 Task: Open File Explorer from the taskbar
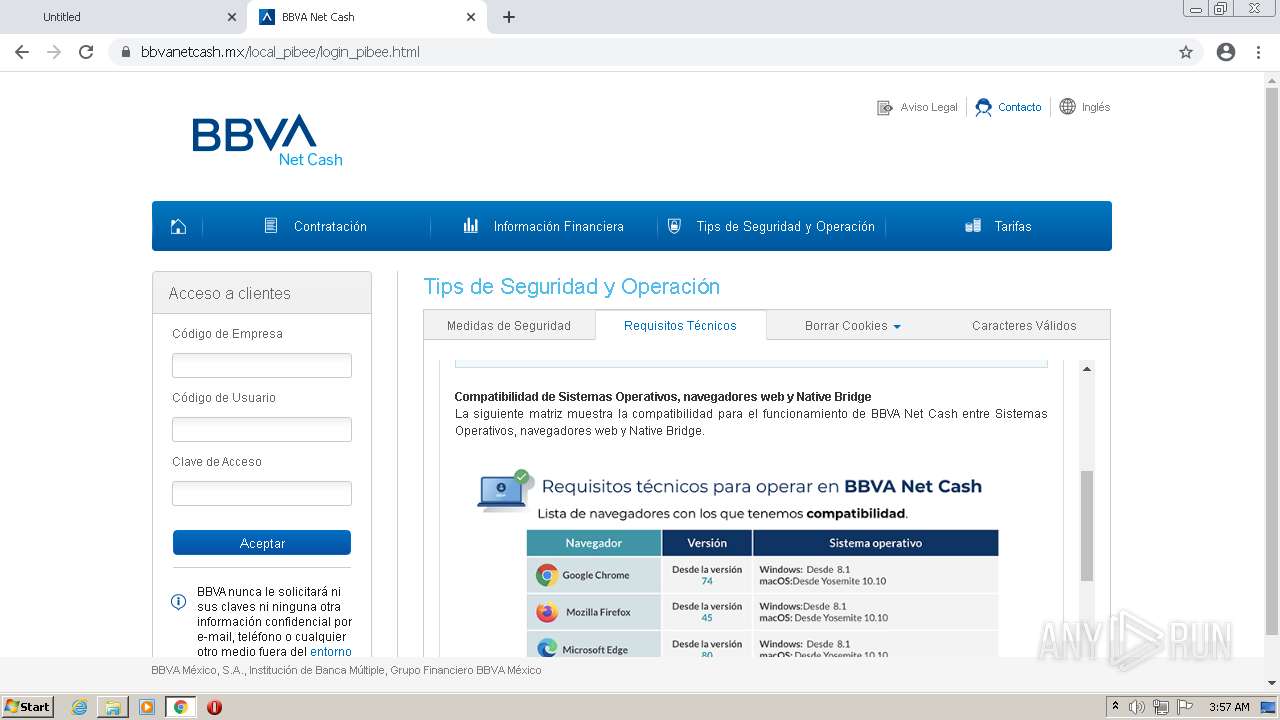click(113, 707)
